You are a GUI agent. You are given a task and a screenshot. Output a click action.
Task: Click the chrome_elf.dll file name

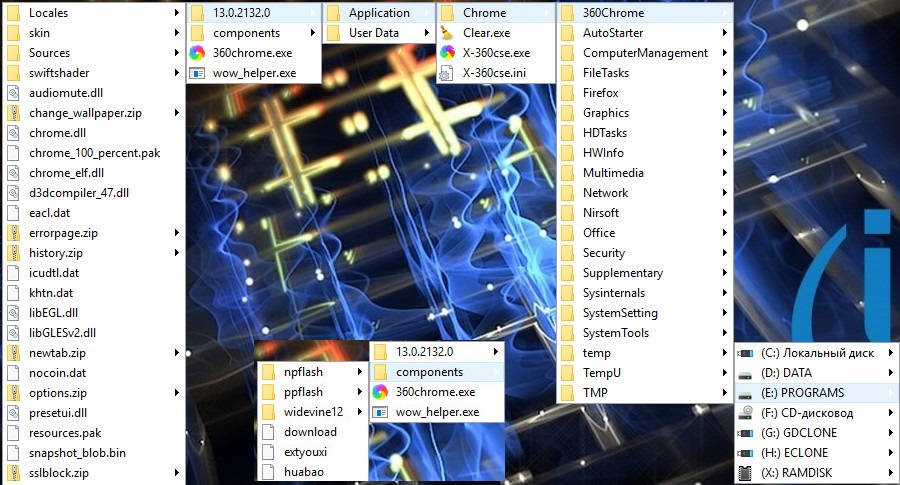[67, 173]
